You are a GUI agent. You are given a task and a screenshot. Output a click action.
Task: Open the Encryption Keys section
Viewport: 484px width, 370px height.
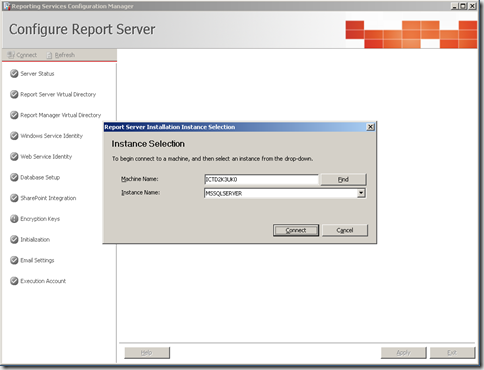40,219
